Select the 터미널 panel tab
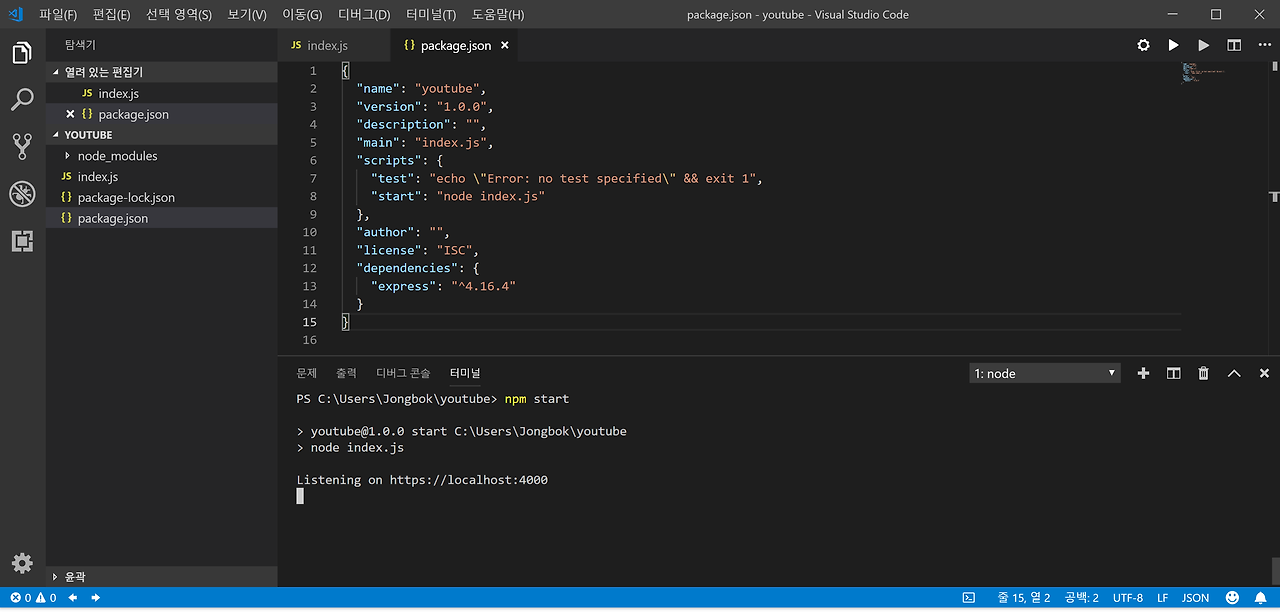The height and width of the screenshot is (612, 1280). point(465,373)
